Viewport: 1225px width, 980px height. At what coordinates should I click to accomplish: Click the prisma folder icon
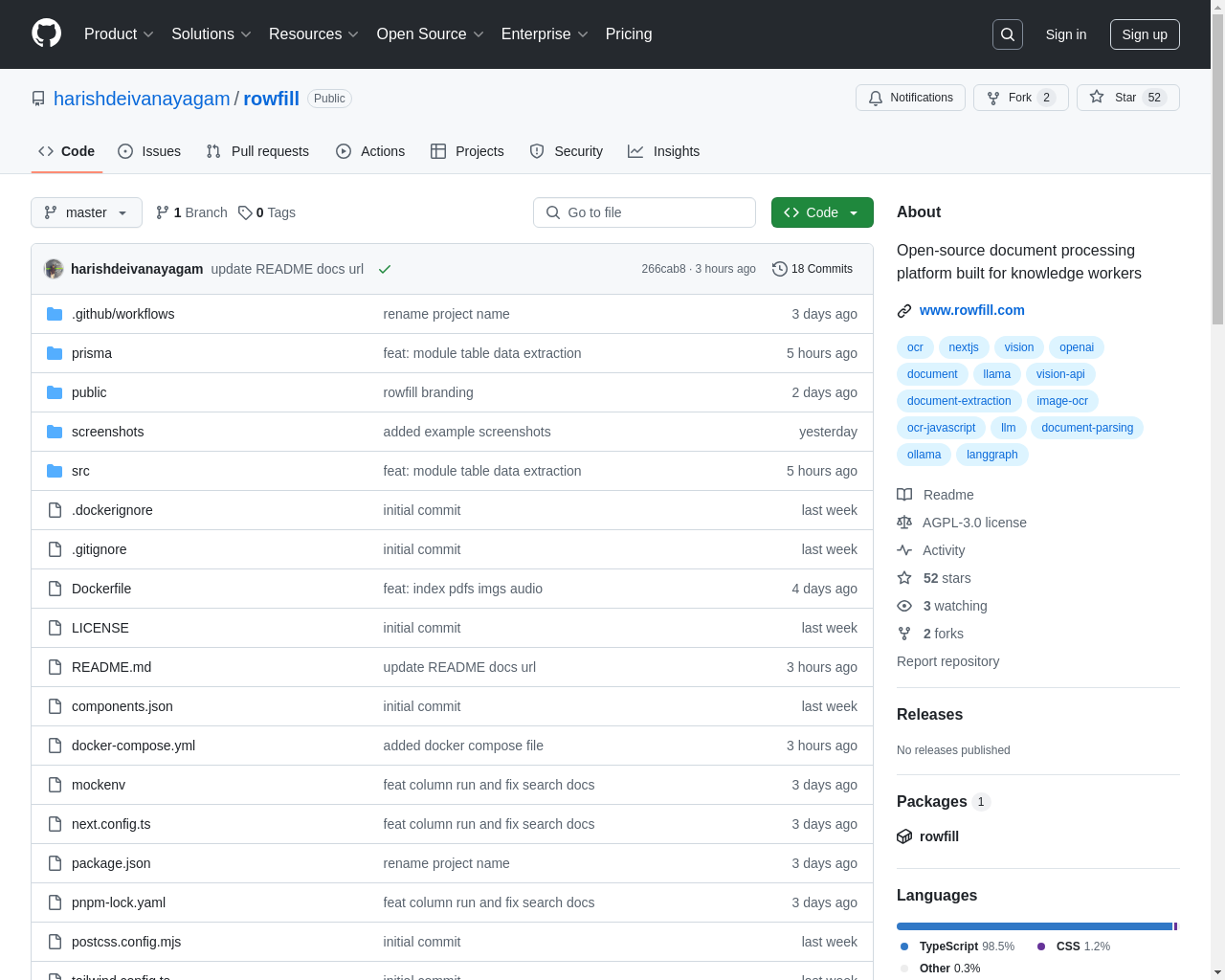(55, 353)
